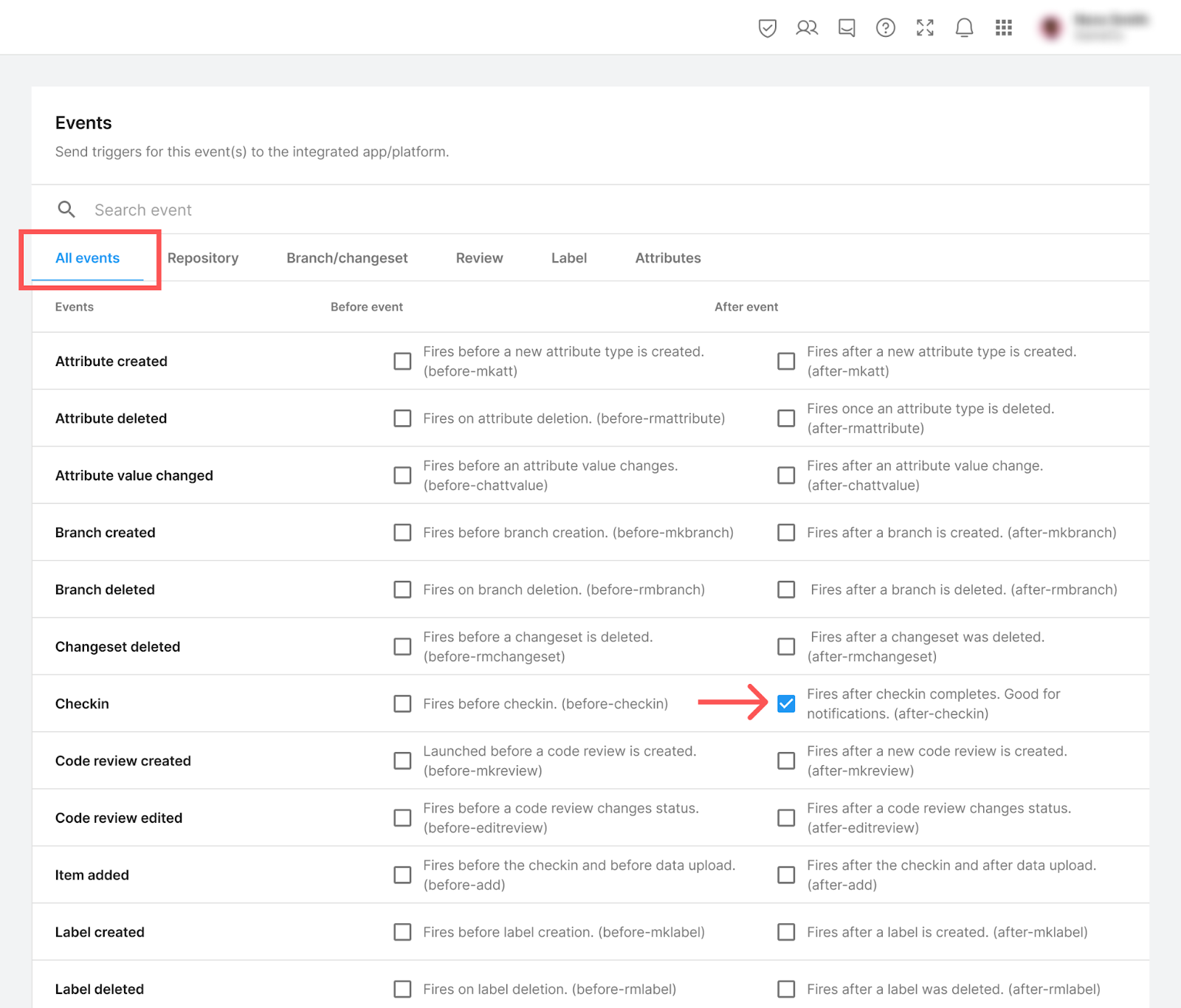
Task: Open the apps grid launcher icon
Action: click(x=1003, y=28)
